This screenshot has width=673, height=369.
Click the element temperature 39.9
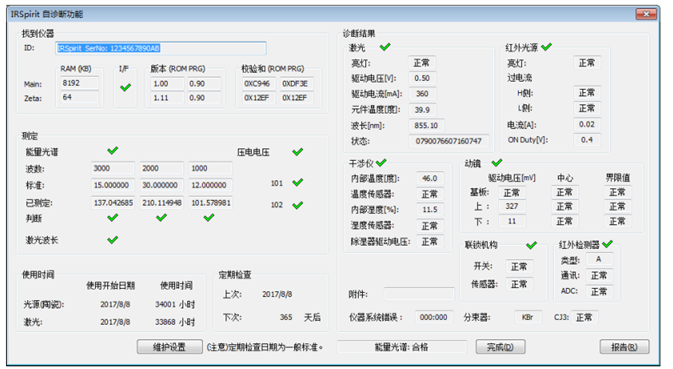[x=422, y=109]
